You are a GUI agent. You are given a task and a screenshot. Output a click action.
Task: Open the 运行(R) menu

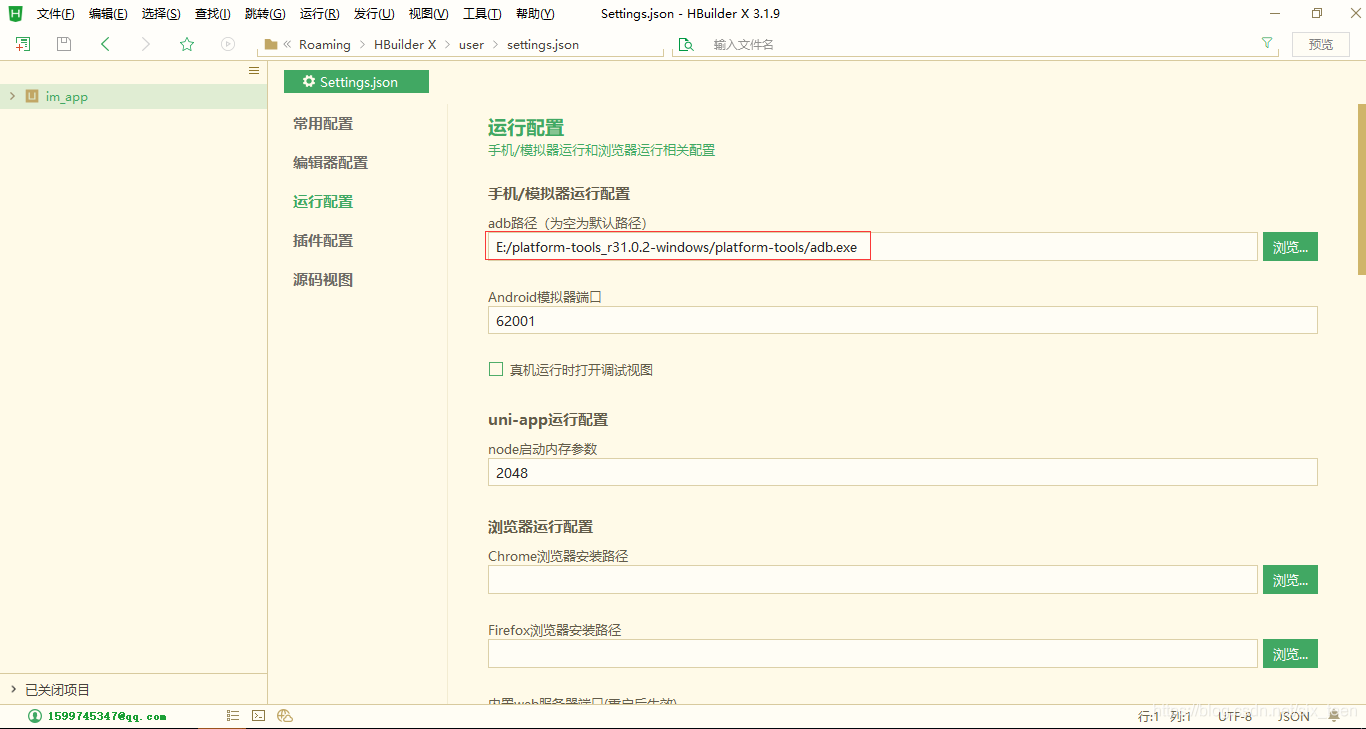(x=319, y=14)
